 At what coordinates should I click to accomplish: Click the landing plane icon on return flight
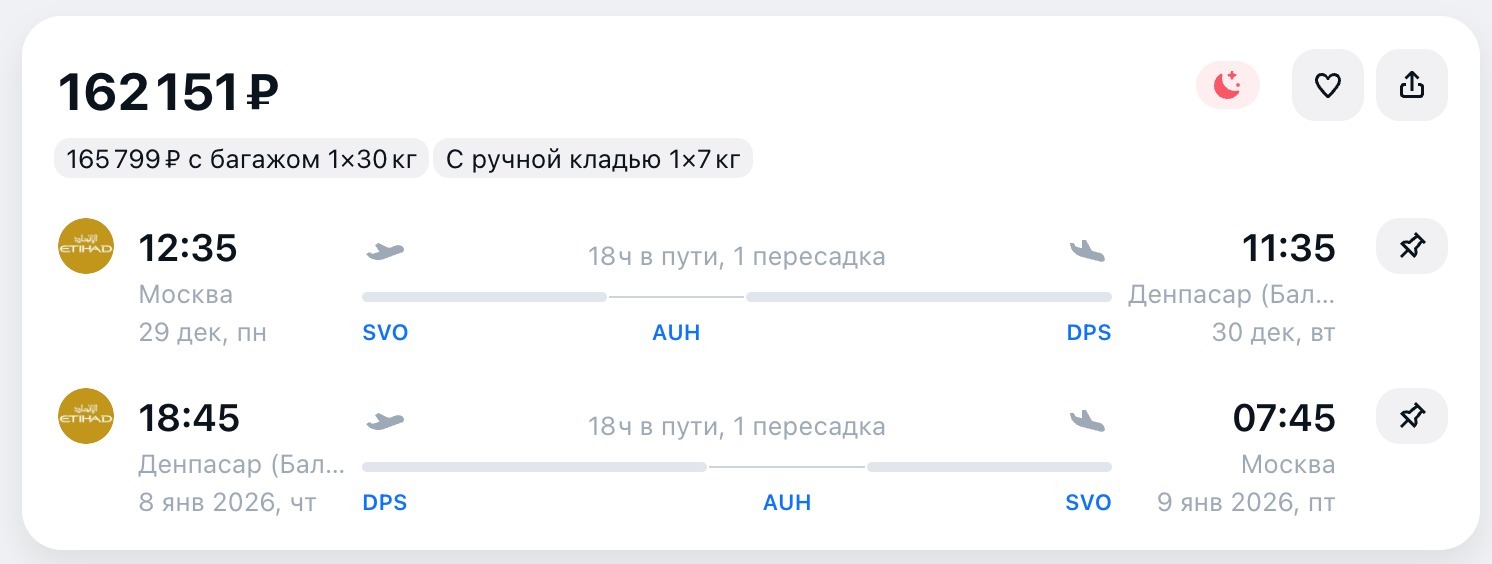[x=1087, y=421]
